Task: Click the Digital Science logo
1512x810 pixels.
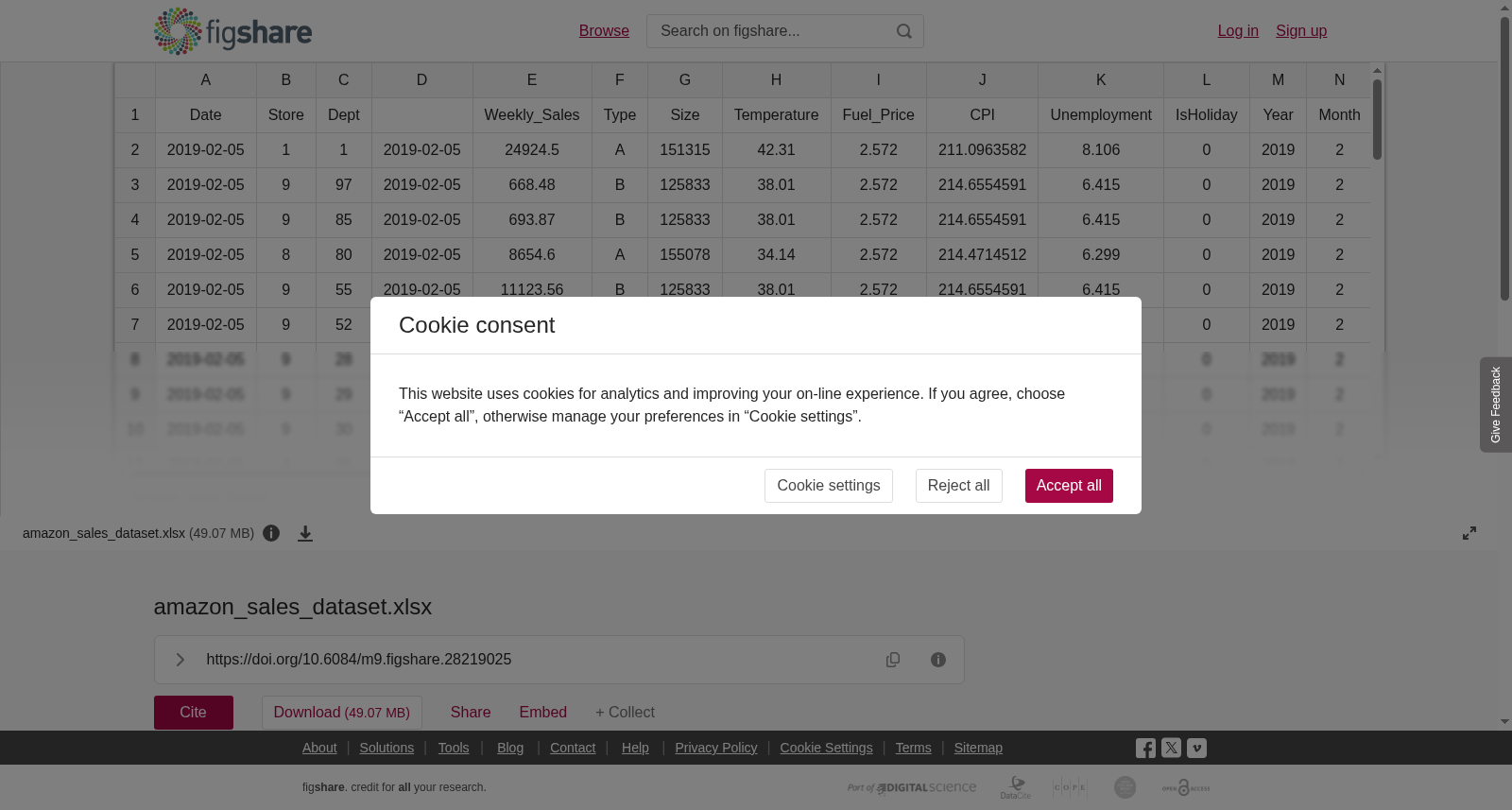Action: click(x=912, y=787)
